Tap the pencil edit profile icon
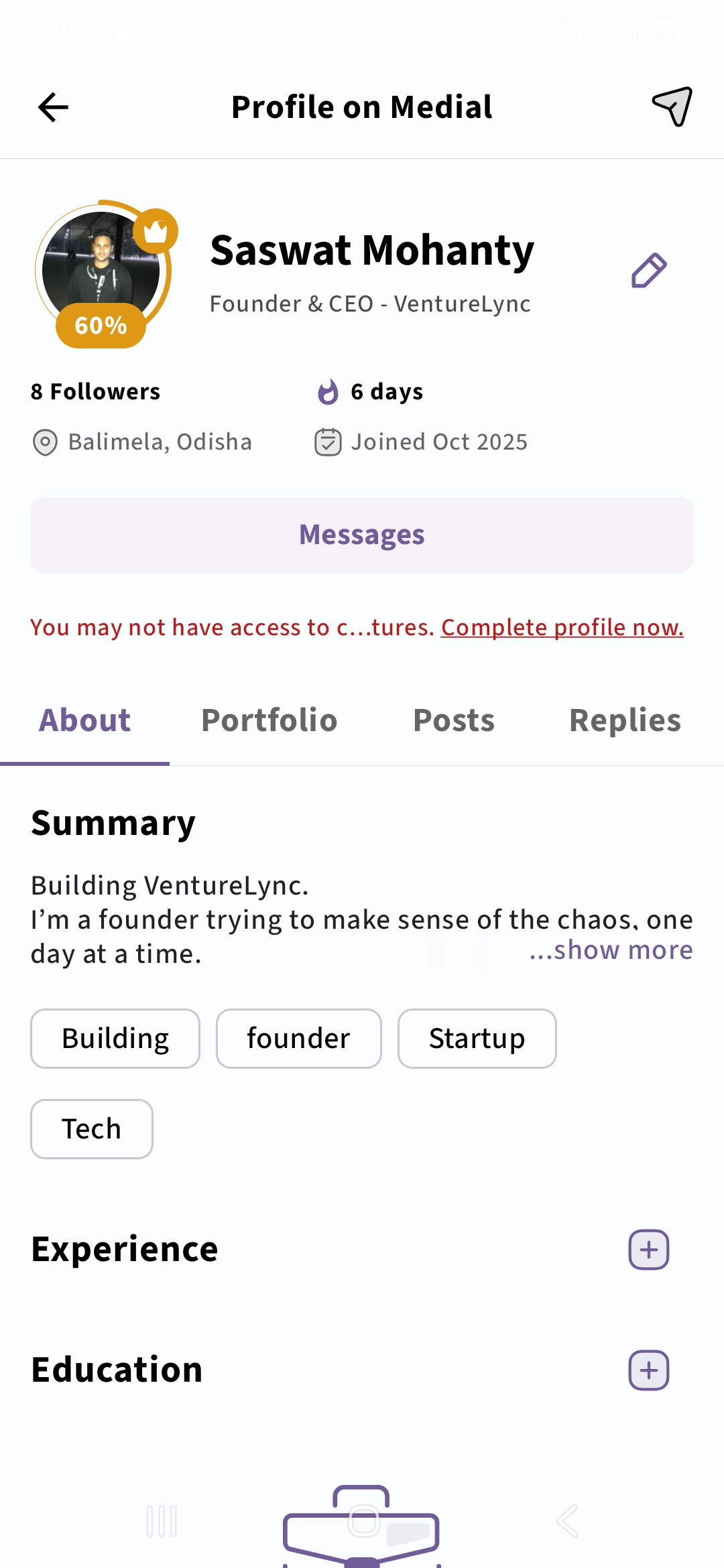Image resolution: width=724 pixels, height=1568 pixels. tap(649, 271)
